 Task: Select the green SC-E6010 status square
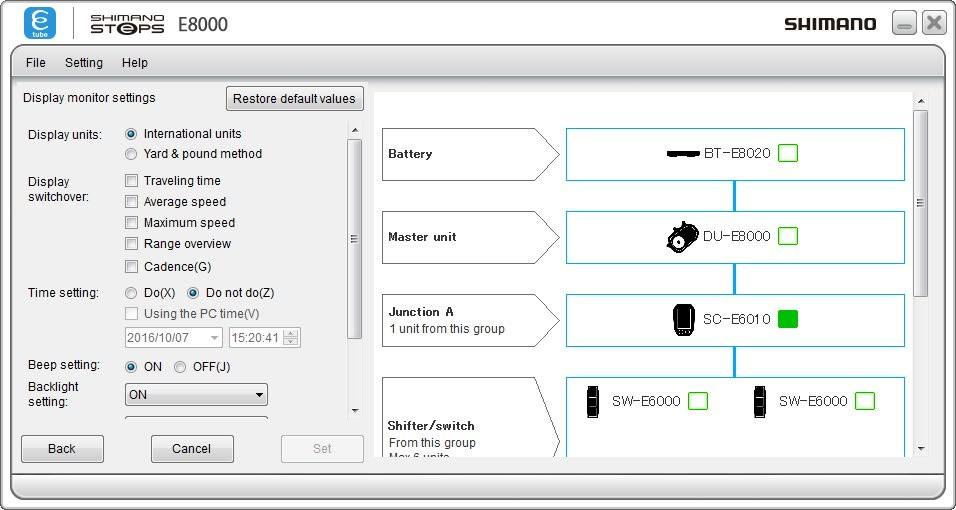coord(788,319)
